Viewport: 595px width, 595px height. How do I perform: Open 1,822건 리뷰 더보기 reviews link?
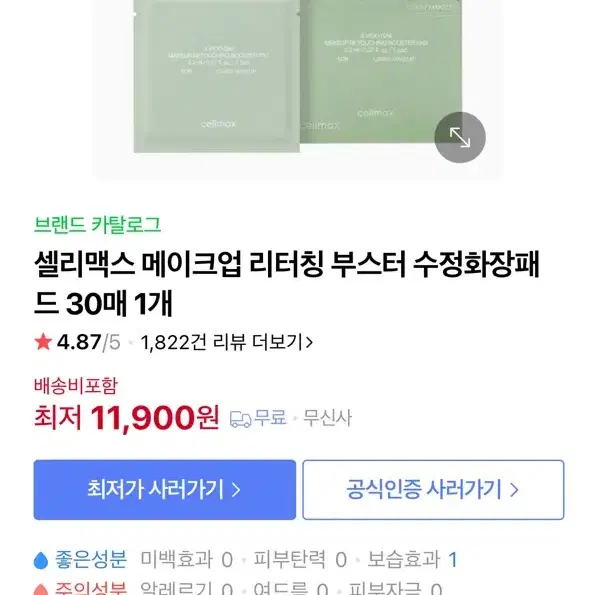226,342
